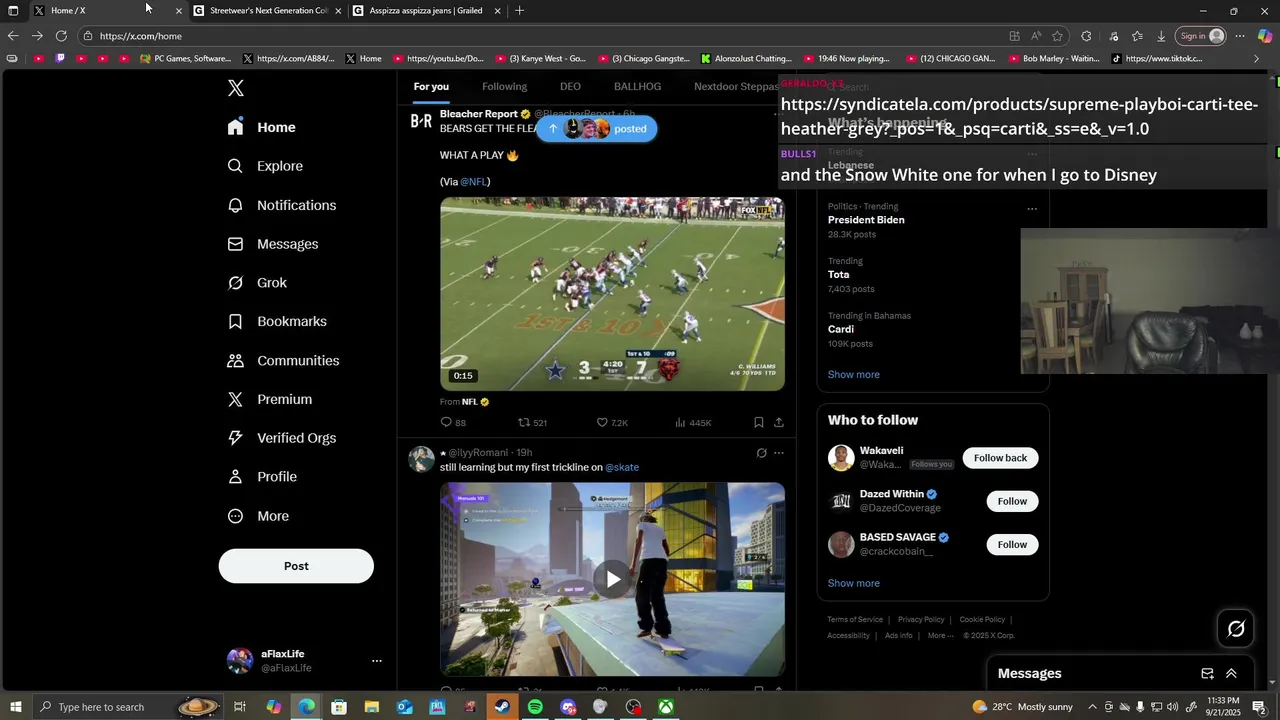
Task: Open the NFL football video
Action: click(x=613, y=294)
